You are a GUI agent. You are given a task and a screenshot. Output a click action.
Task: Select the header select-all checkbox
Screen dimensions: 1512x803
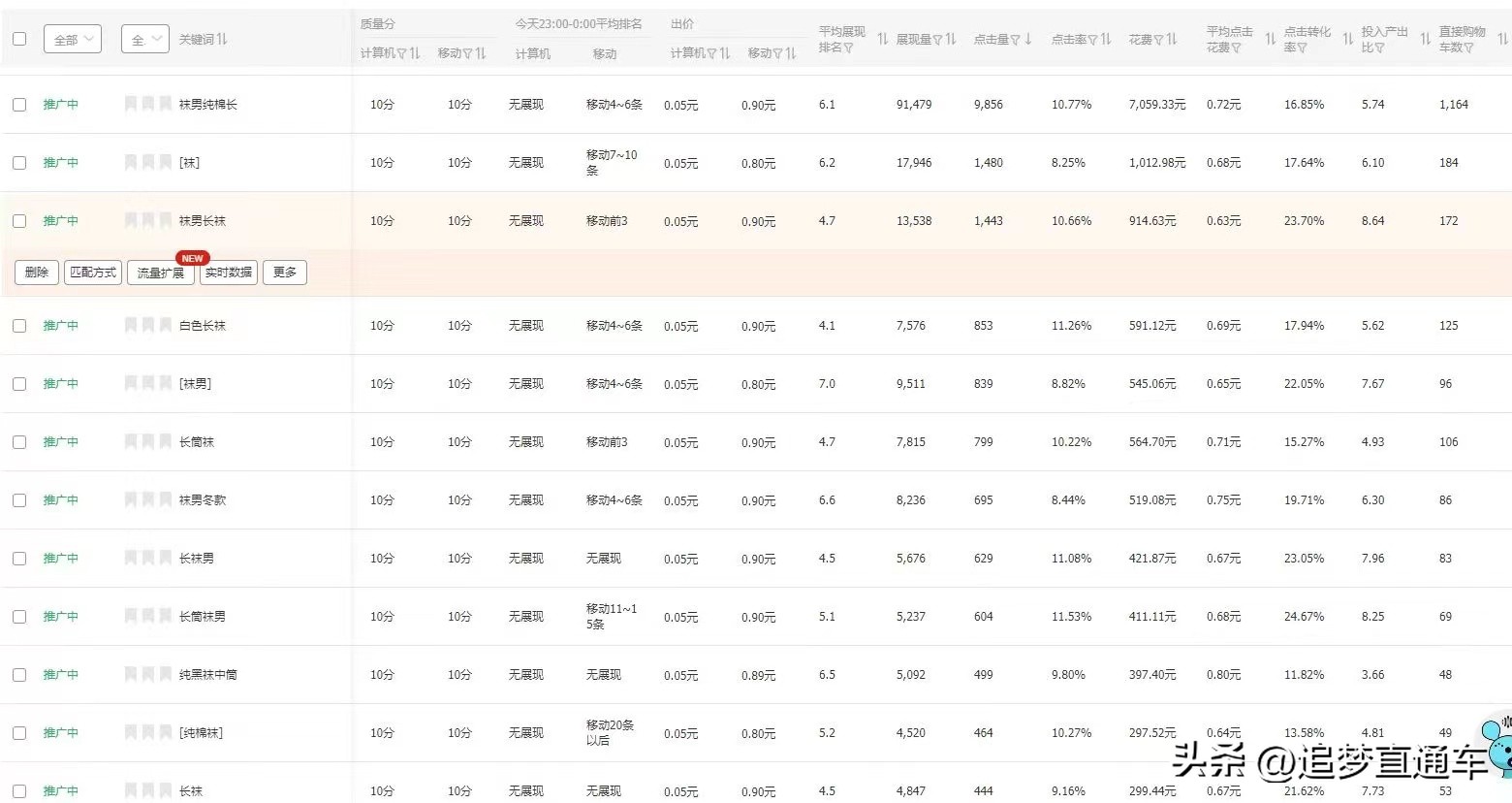tap(19, 36)
